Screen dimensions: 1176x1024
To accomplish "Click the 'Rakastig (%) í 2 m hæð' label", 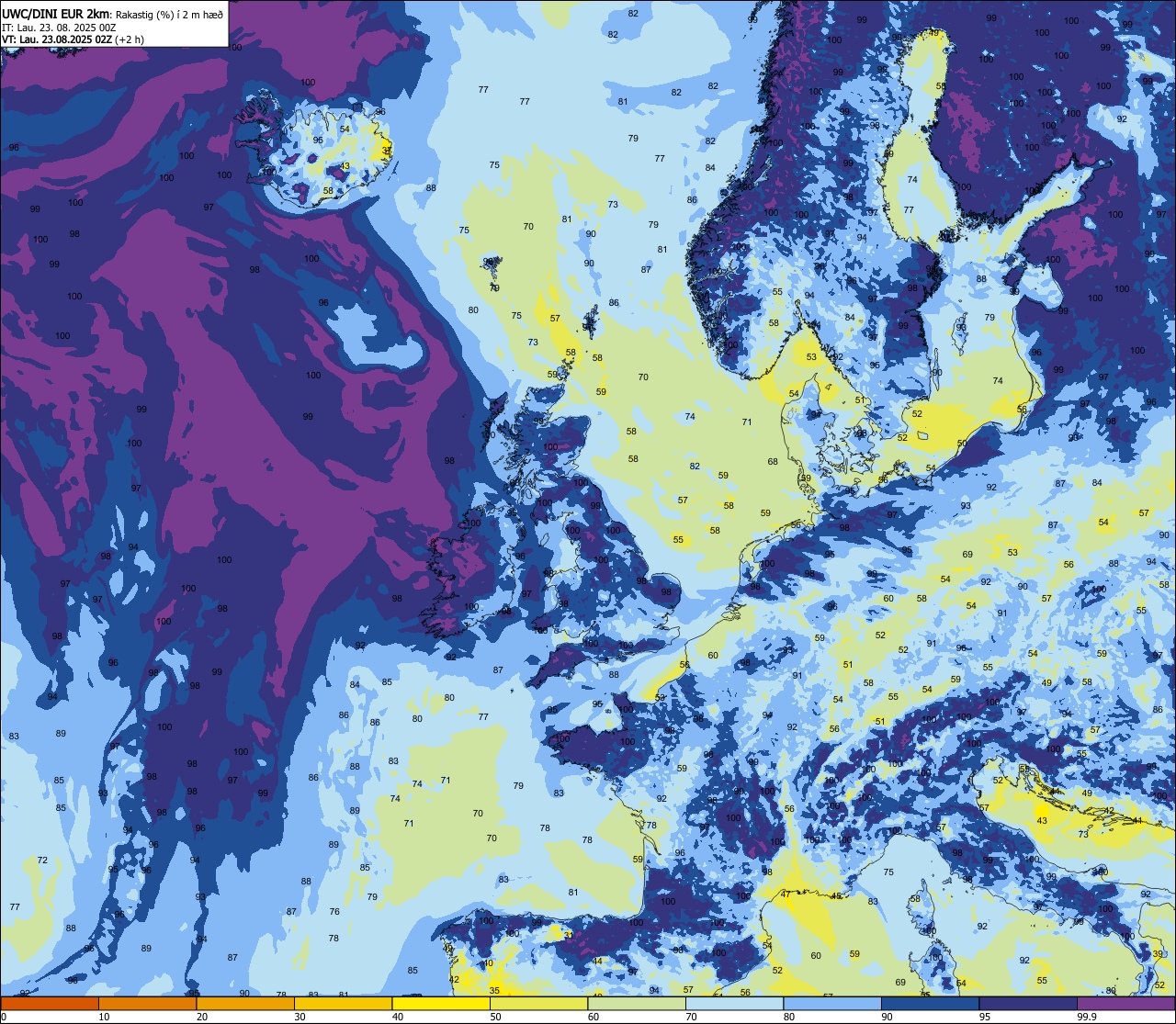I will [170, 15].
